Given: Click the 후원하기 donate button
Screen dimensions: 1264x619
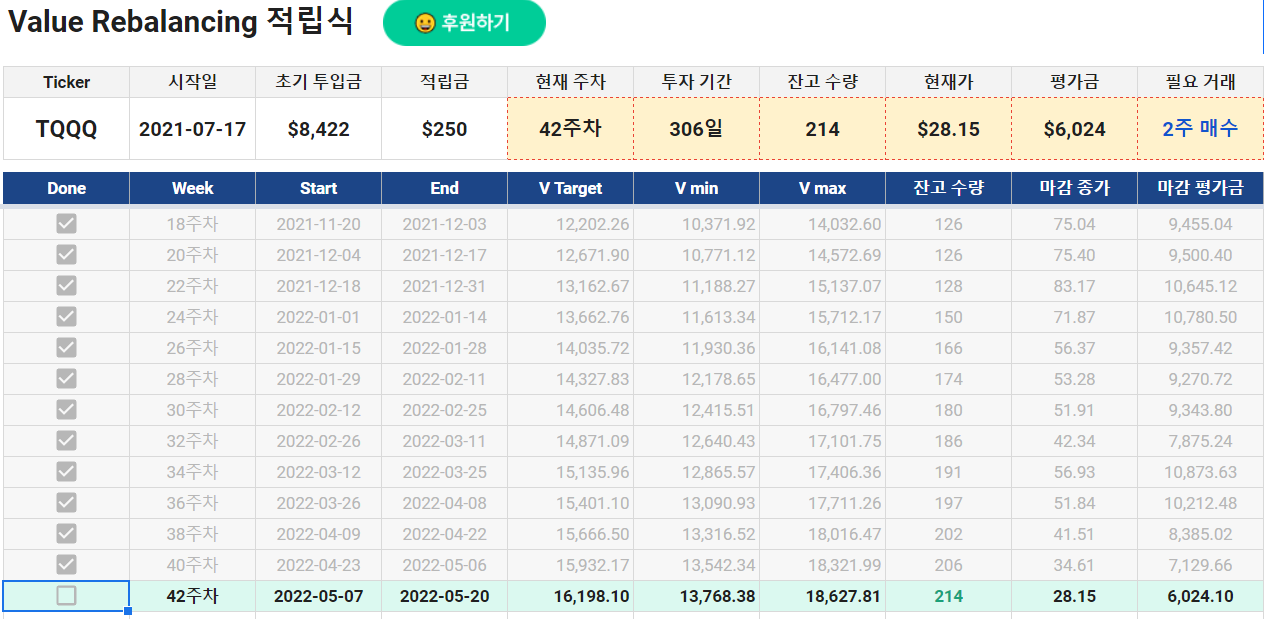Looking at the screenshot, I should click(x=464, y=23).
